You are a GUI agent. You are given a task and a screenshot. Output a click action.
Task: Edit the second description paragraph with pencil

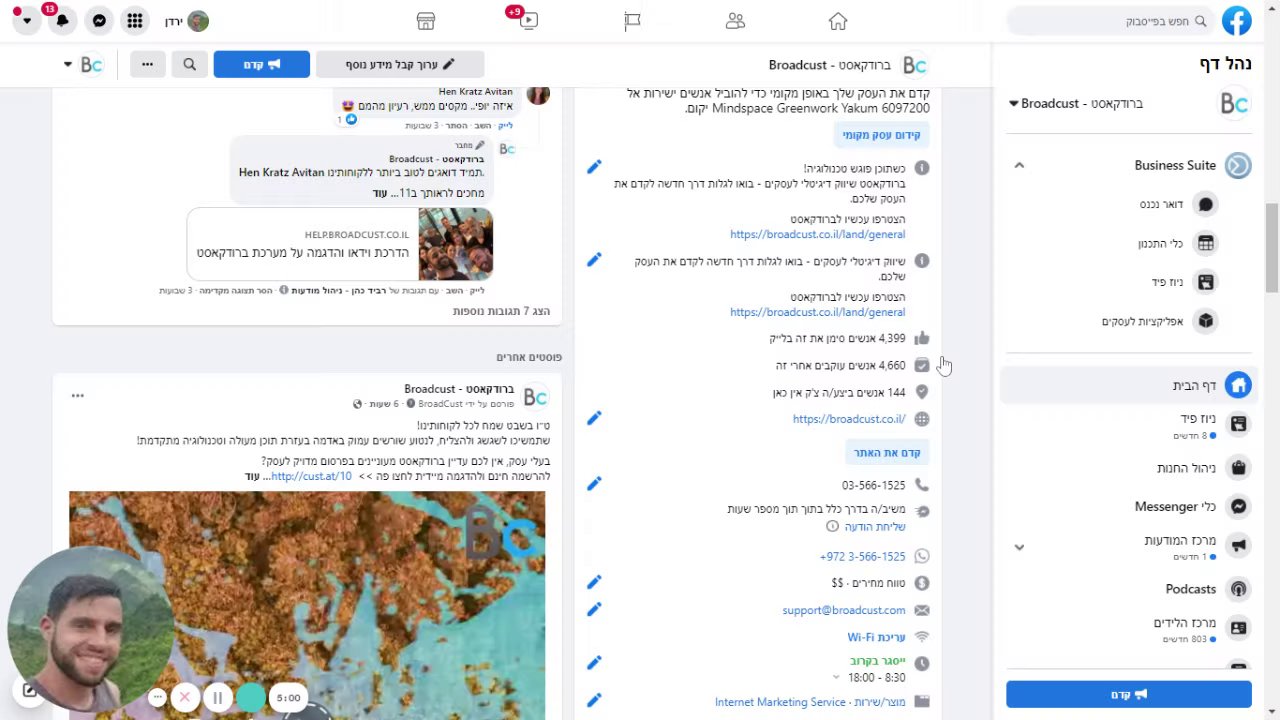(x=594, y=260)
